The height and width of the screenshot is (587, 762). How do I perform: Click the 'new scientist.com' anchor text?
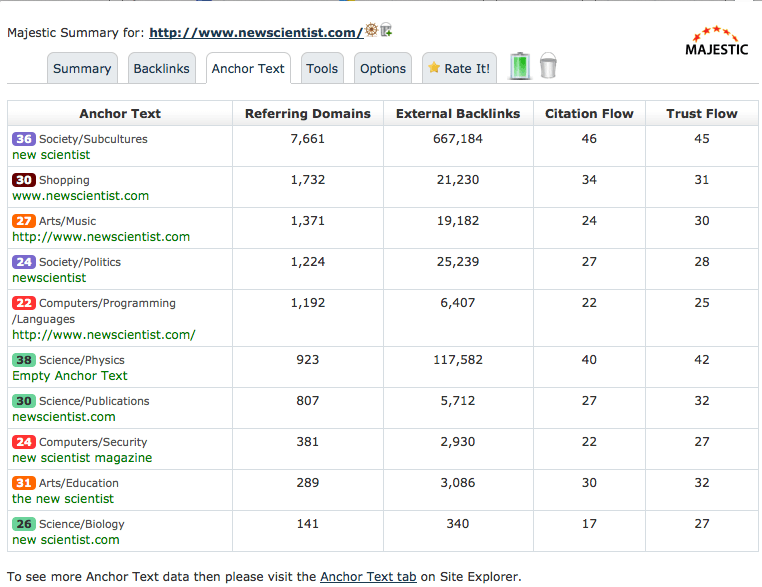[66, 540]
